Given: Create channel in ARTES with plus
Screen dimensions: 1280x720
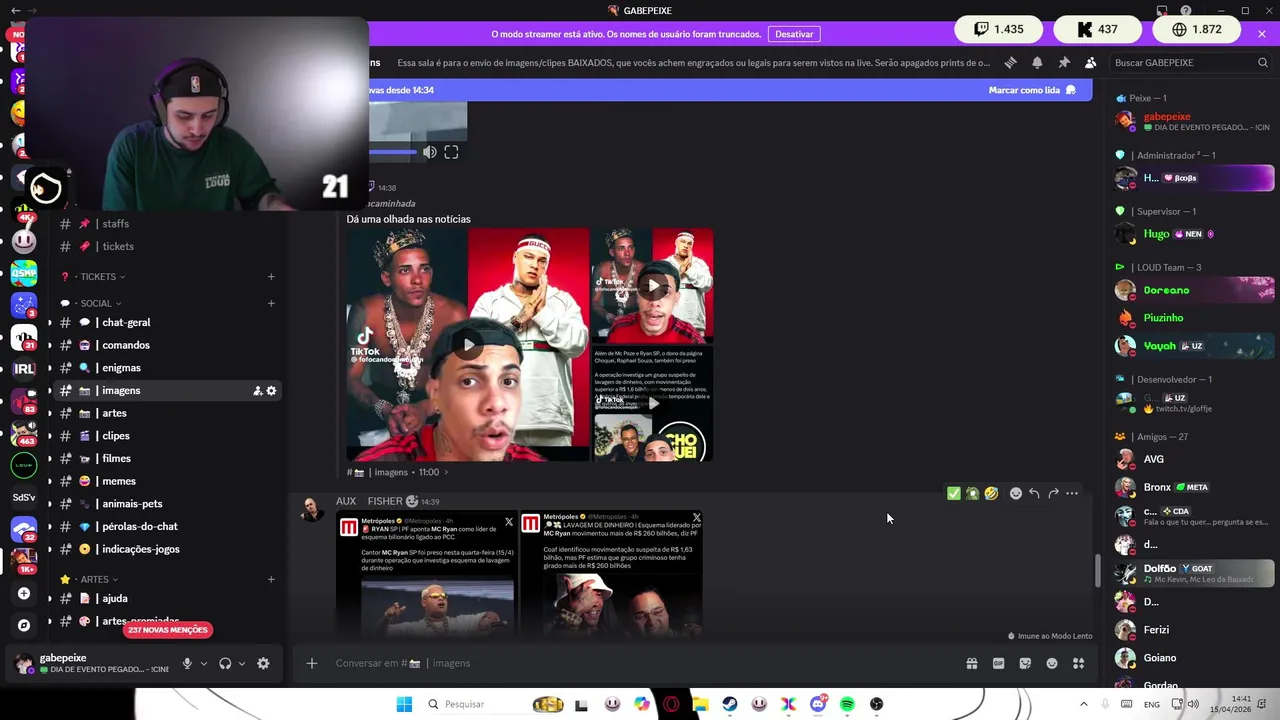Looking at the screenshot, I should [271, 579].
